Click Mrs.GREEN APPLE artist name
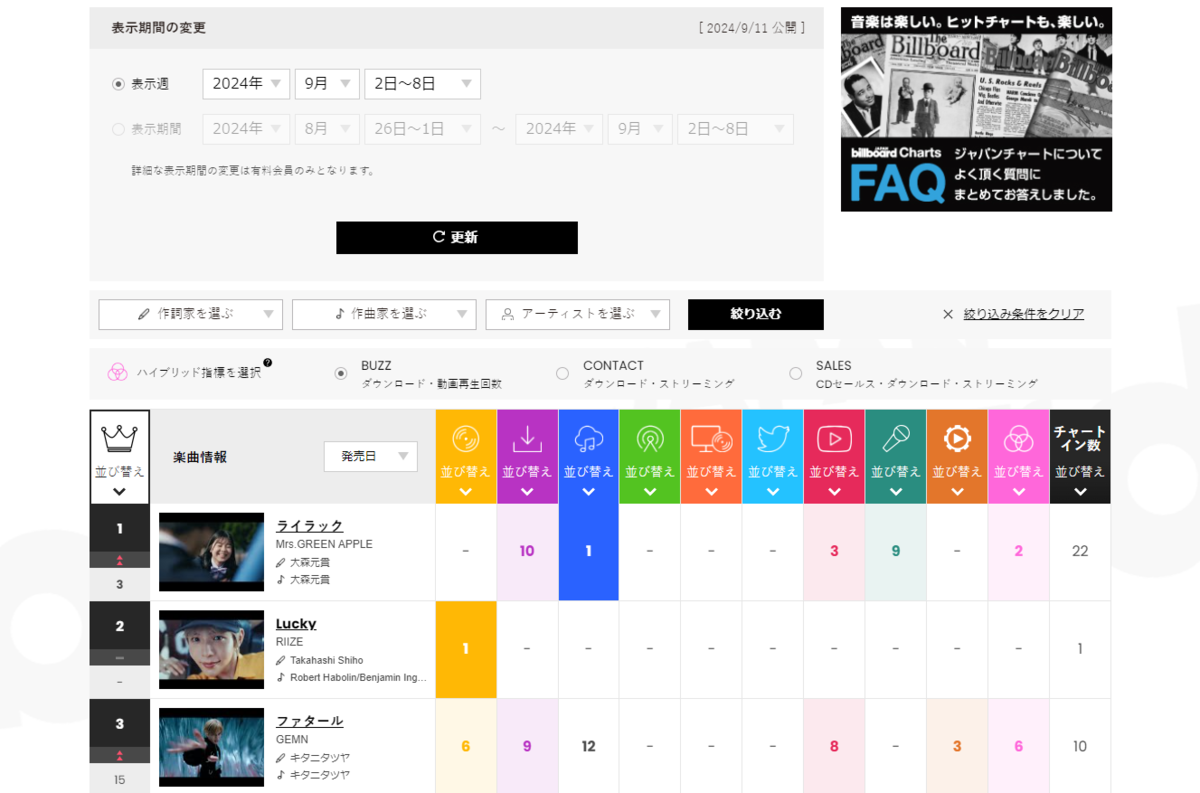 click(x=324, y=544)
